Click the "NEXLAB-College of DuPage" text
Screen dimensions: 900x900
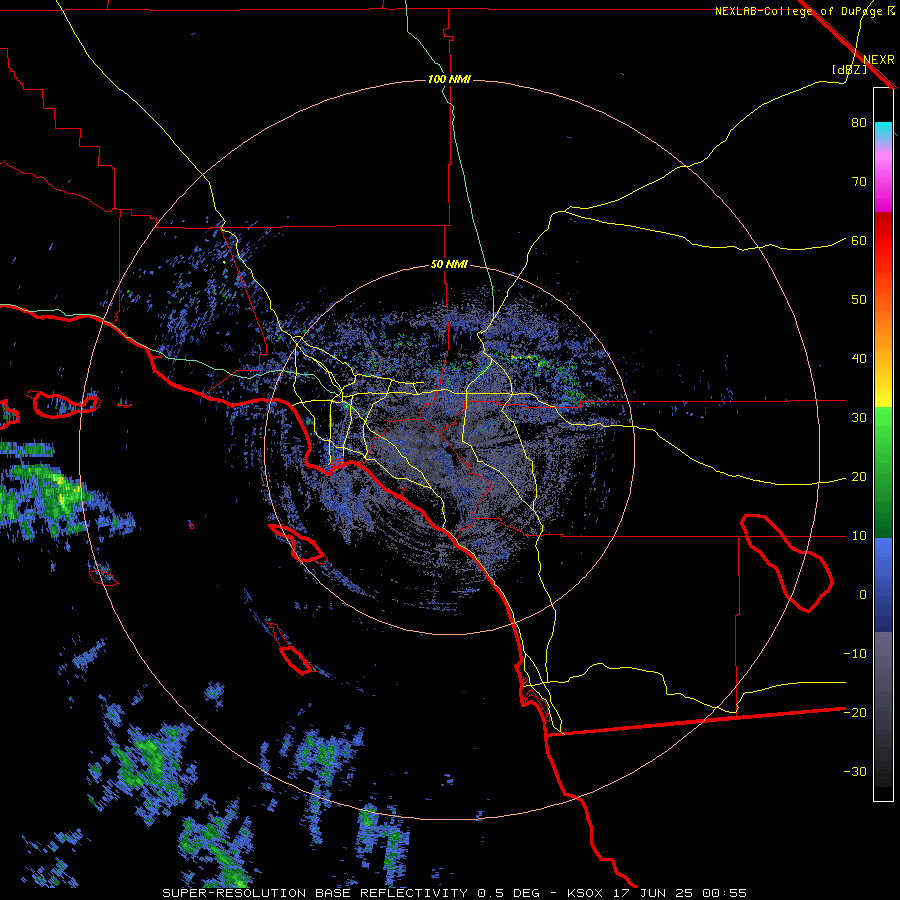[799, 11]
